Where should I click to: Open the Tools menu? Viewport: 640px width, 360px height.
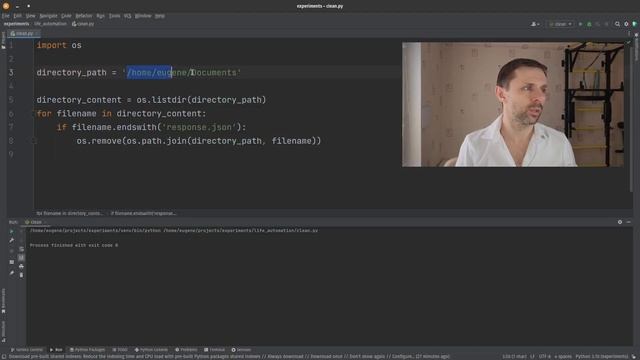click(x=114, y=16)
